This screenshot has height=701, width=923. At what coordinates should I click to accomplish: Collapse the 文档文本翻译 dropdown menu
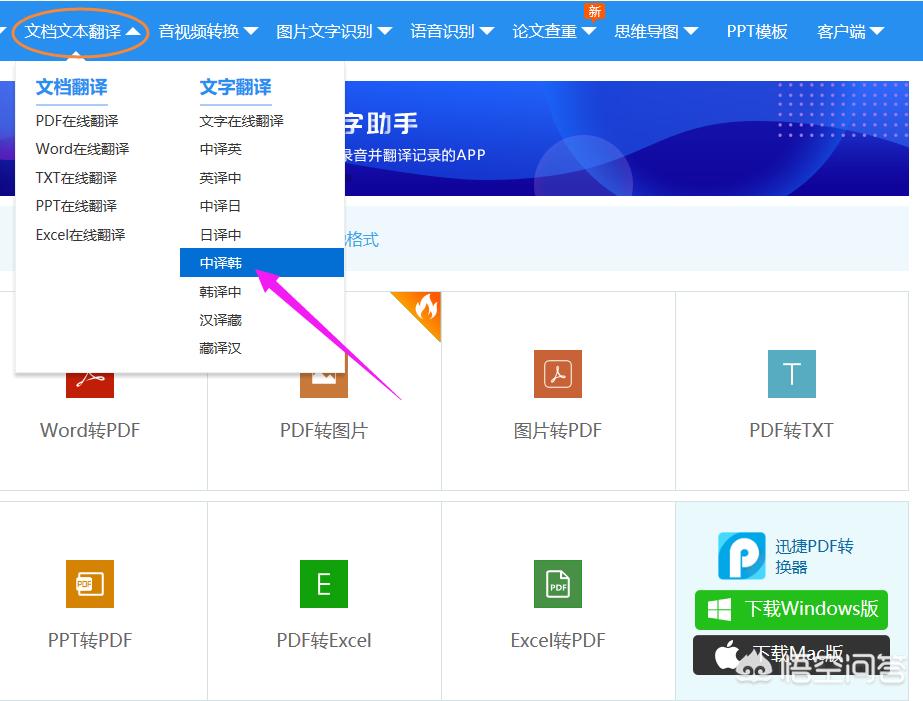82,31
